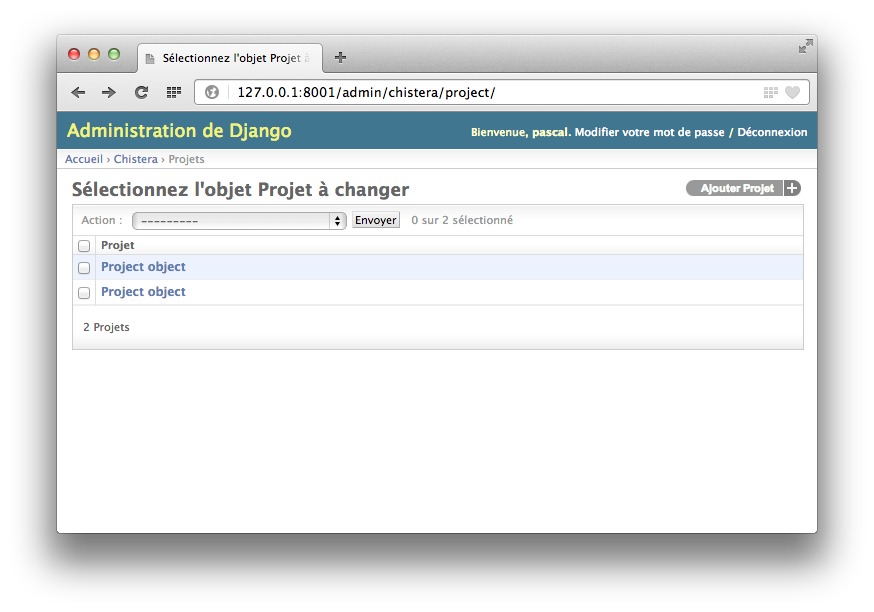Click the Envoyer button

pyautogui.click(x=376, y=220)
